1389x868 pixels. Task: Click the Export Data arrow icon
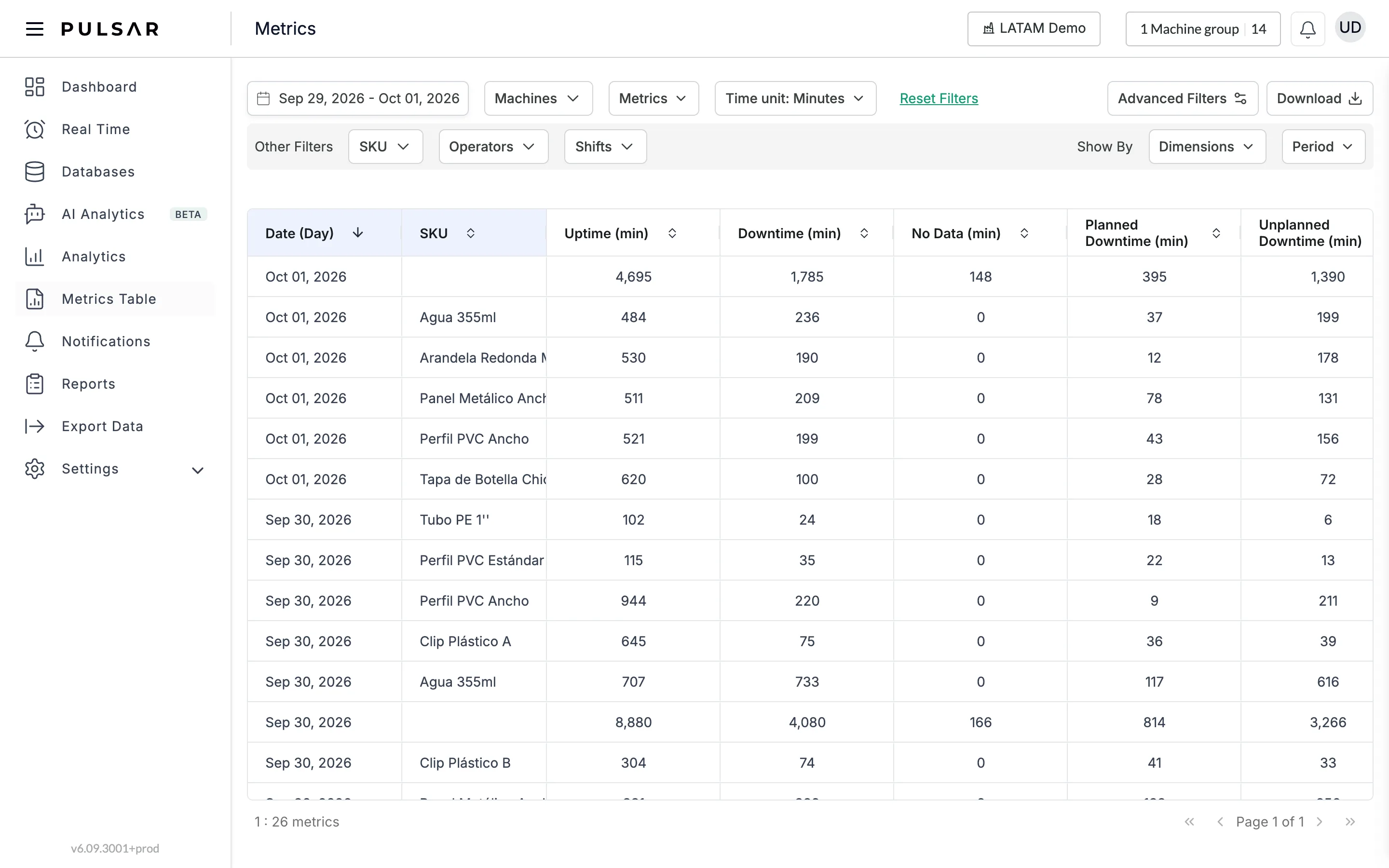tap(34, 427)
